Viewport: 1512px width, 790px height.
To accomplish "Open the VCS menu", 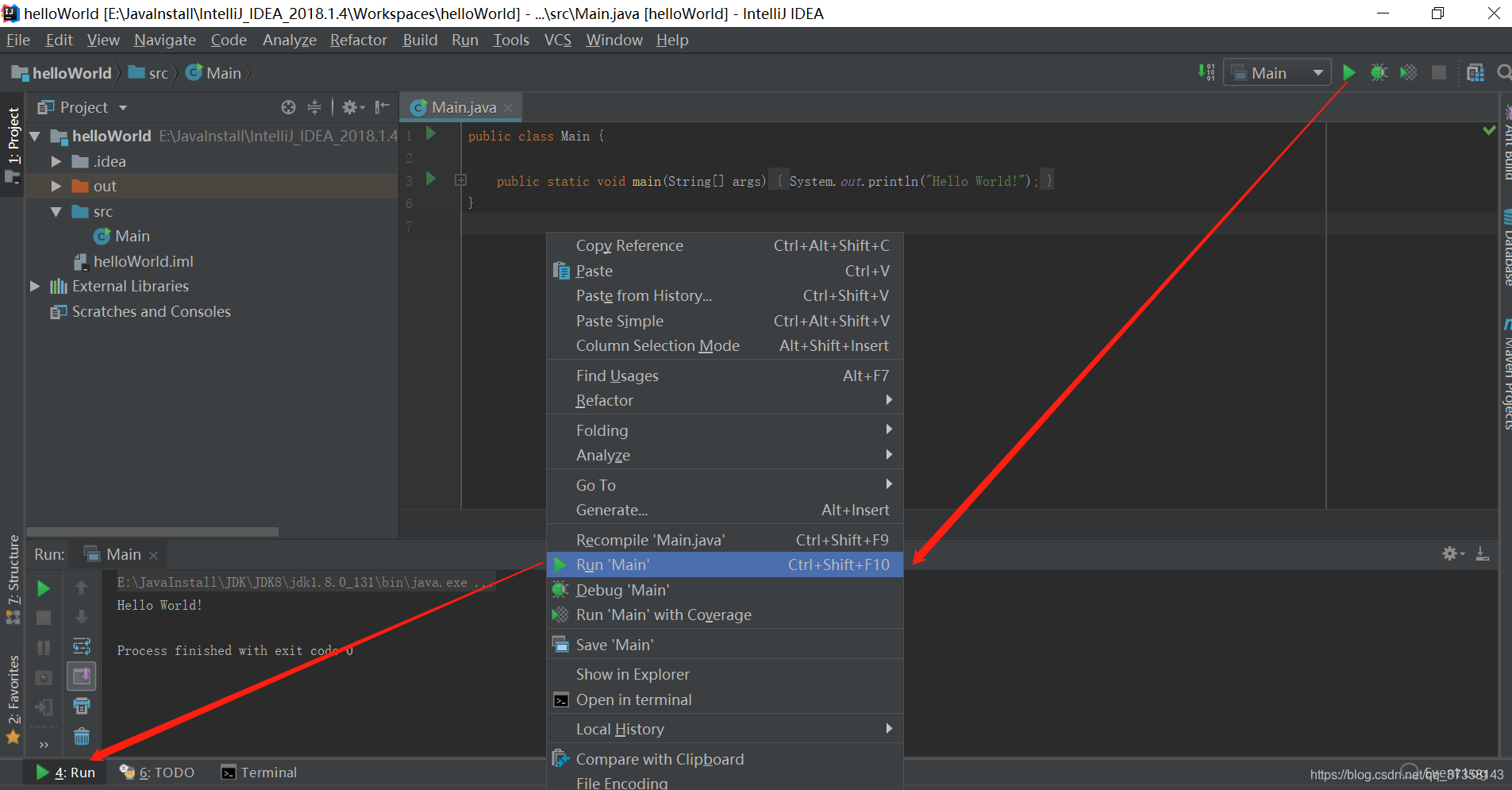I will tap(558, 40).
